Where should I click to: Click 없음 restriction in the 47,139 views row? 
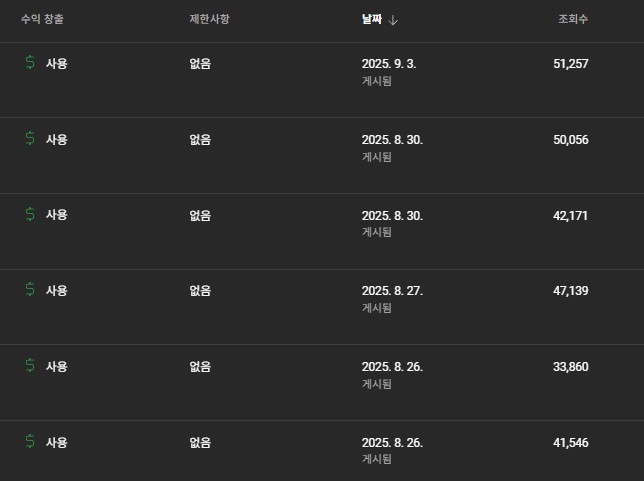pyautogui.click(x=200, y=290)
